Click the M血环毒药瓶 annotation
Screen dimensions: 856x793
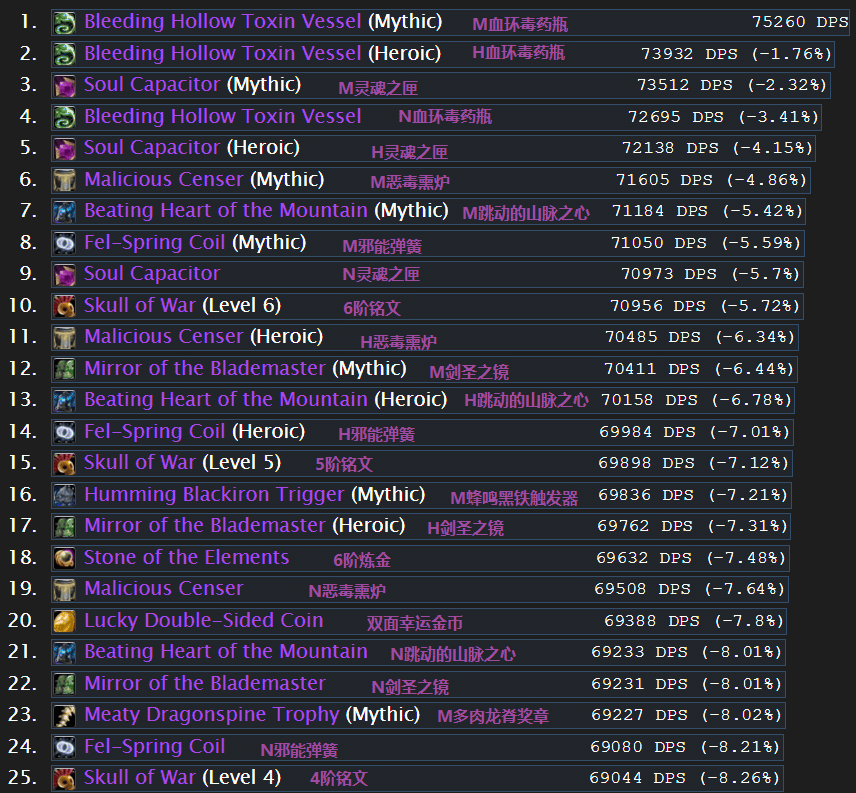click(520, 25)
